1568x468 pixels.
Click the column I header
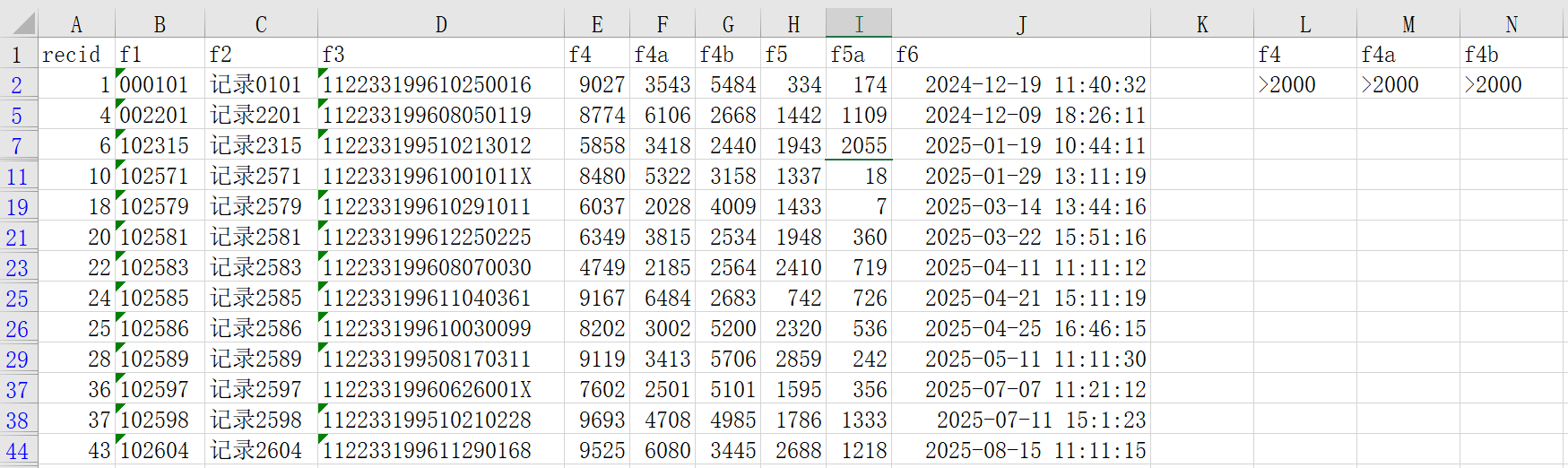858,24
